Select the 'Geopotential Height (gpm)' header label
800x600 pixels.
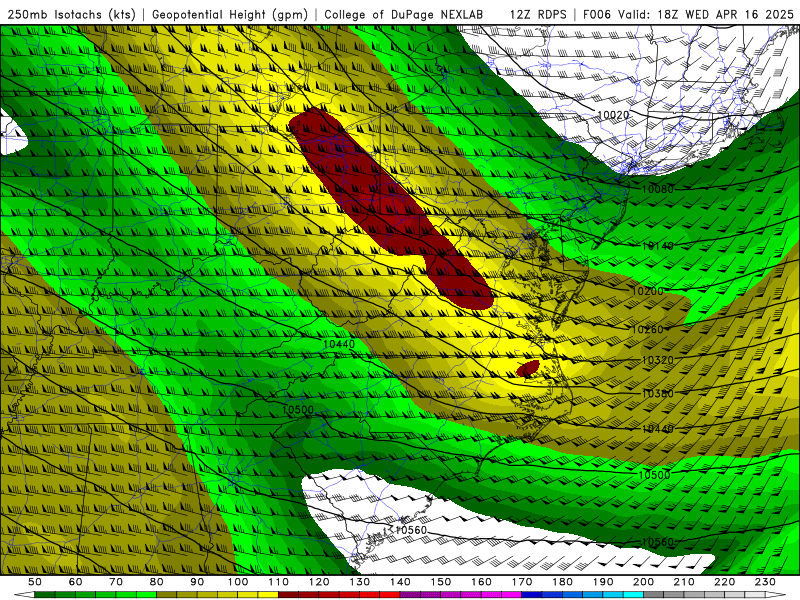(230, 14)
